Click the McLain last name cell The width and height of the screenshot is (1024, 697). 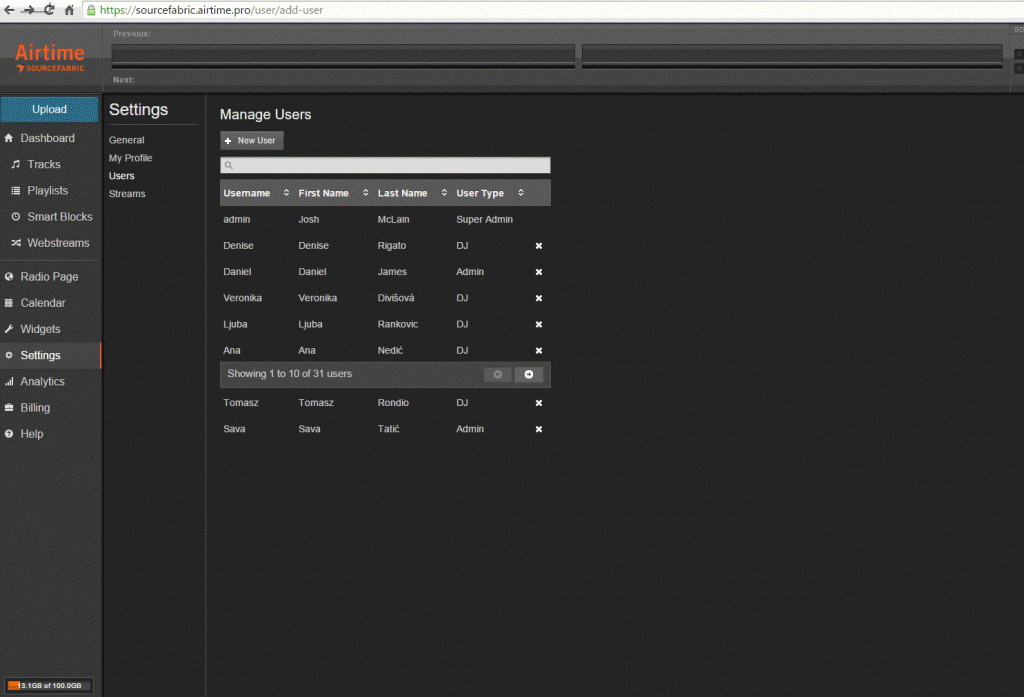[x=393, y=219]
